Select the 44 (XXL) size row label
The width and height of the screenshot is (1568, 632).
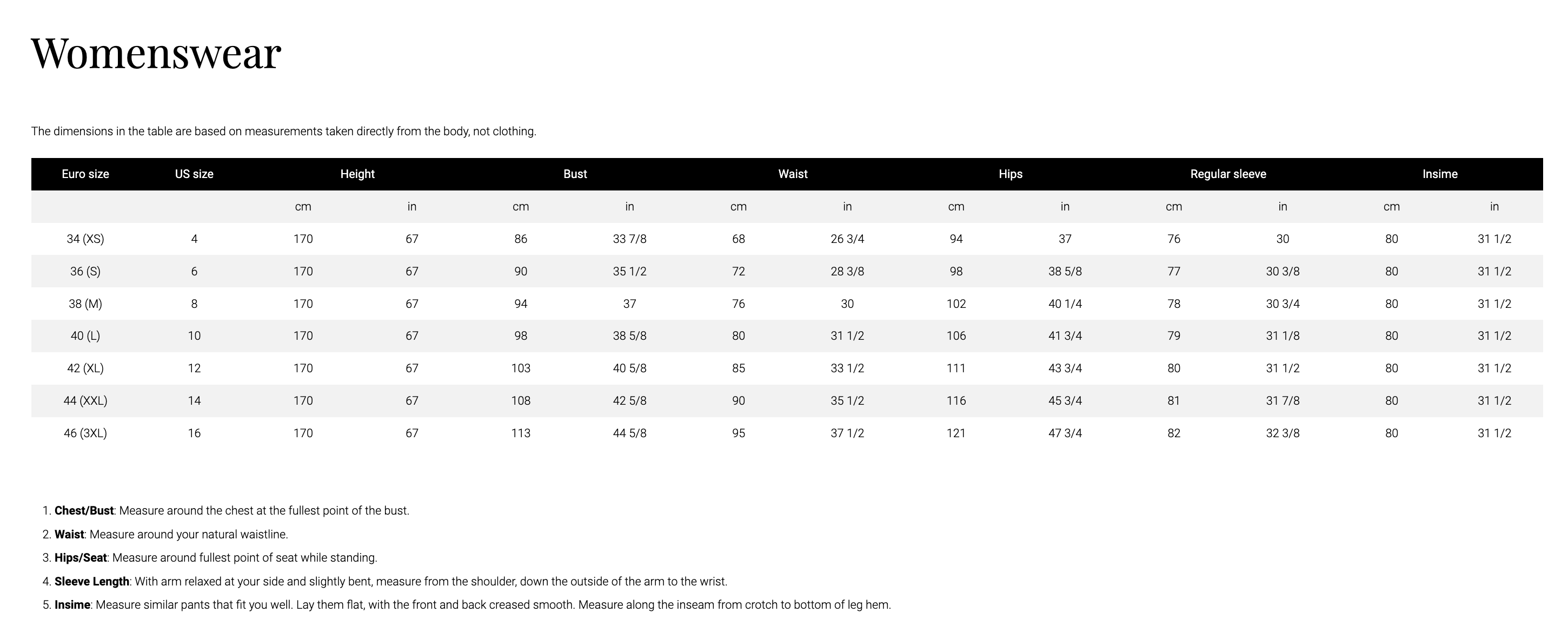pyautogui.click(x=85, y=400)
